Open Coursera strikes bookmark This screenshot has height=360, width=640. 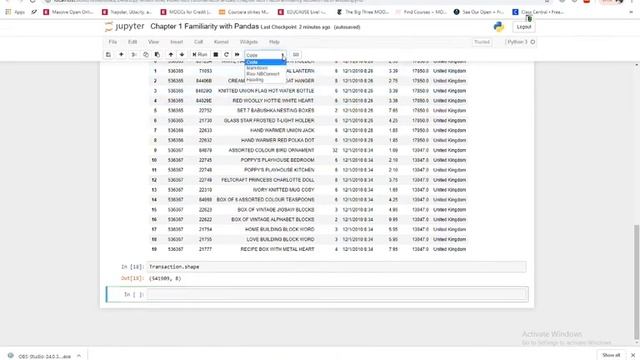tap(244, 12)
